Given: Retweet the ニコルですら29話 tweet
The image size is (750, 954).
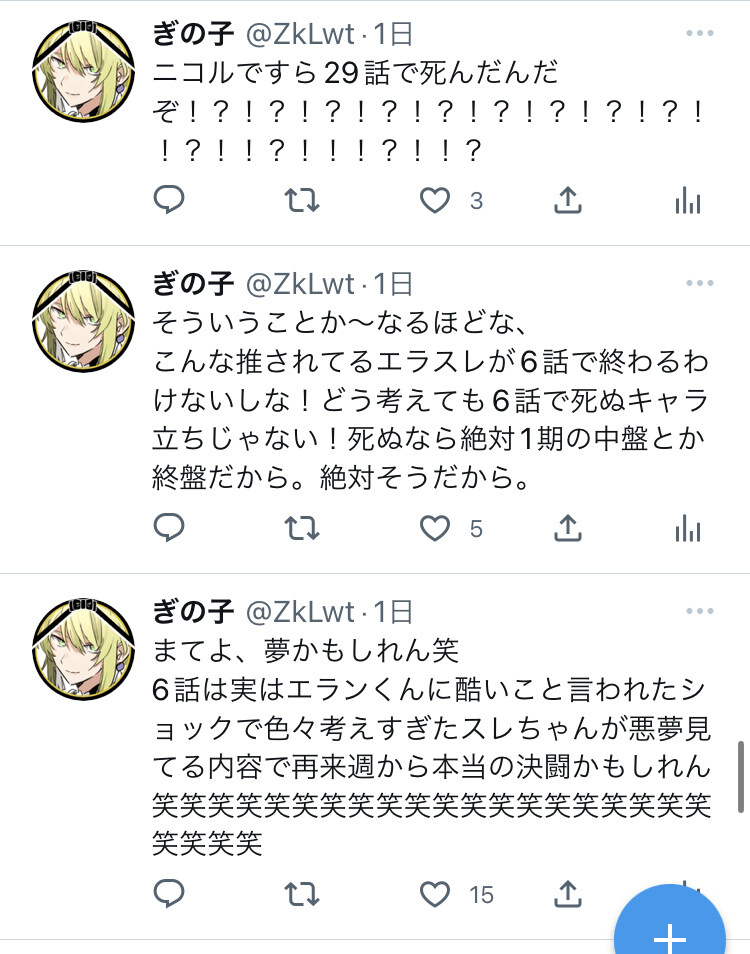Looking at the screenshot, I should point(302,200).
